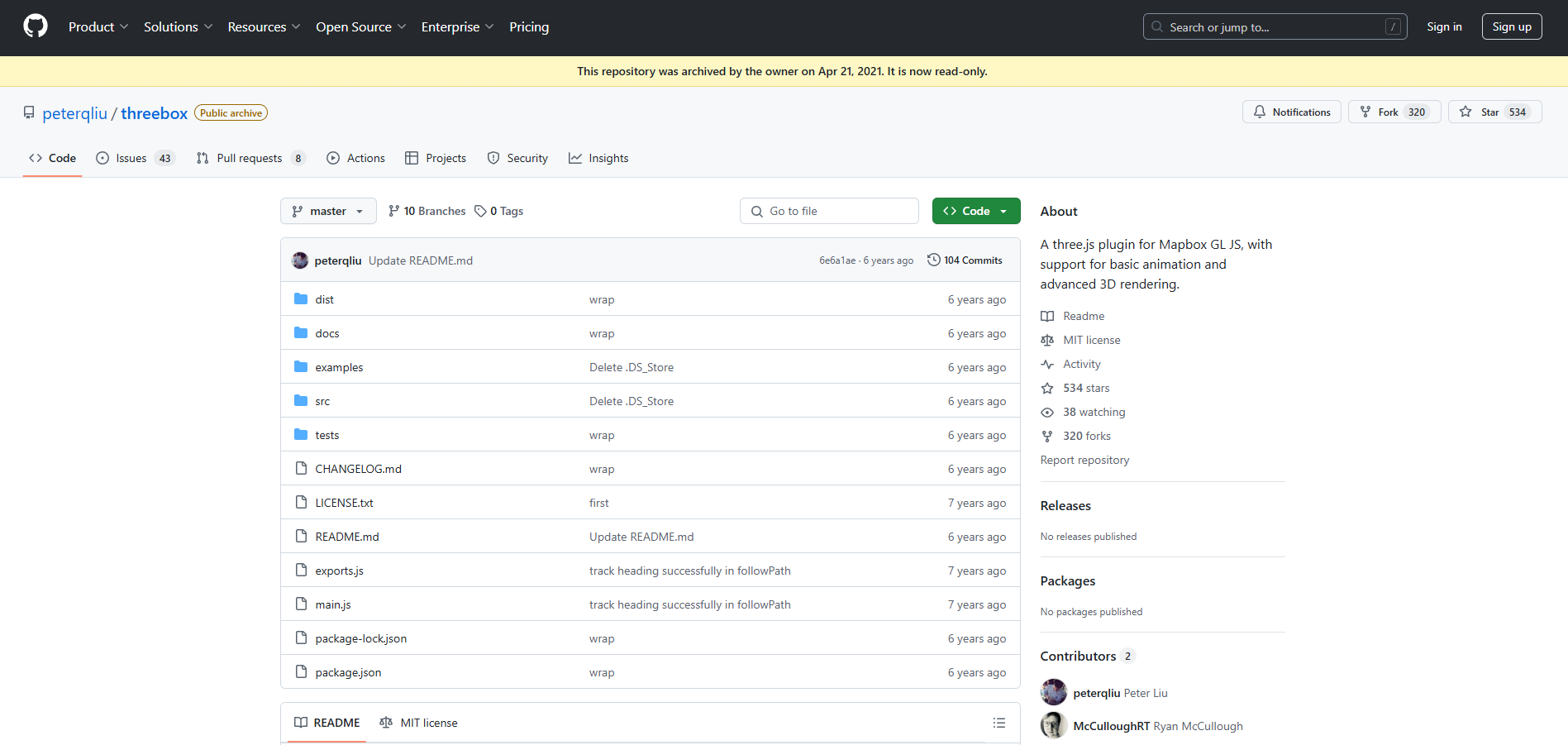This screenshot has width=1568, height=745.
Task: Expand the Product navigation menu
Action: (x=98, y=26)
